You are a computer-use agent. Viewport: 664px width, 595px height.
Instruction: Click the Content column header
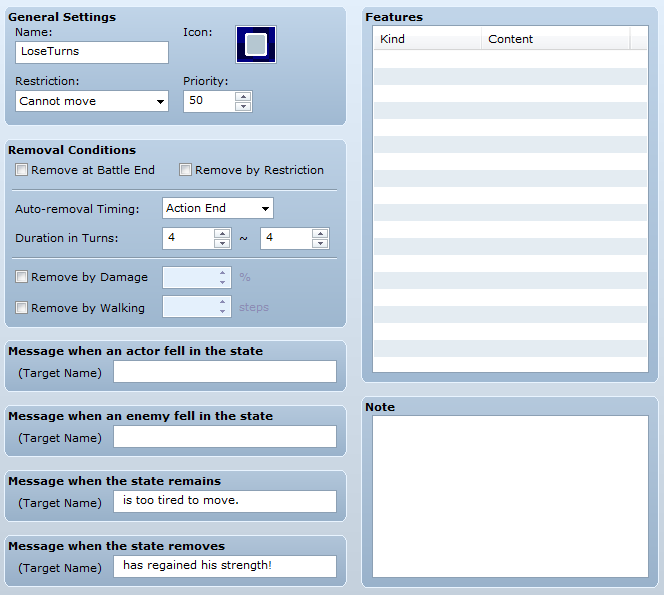(x=555, y=39)
